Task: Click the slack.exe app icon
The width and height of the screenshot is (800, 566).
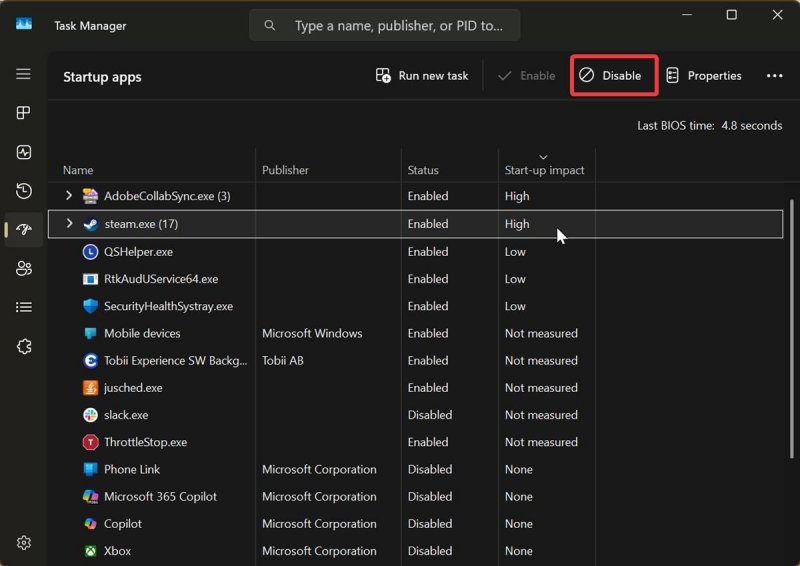Action: [90, 415]
